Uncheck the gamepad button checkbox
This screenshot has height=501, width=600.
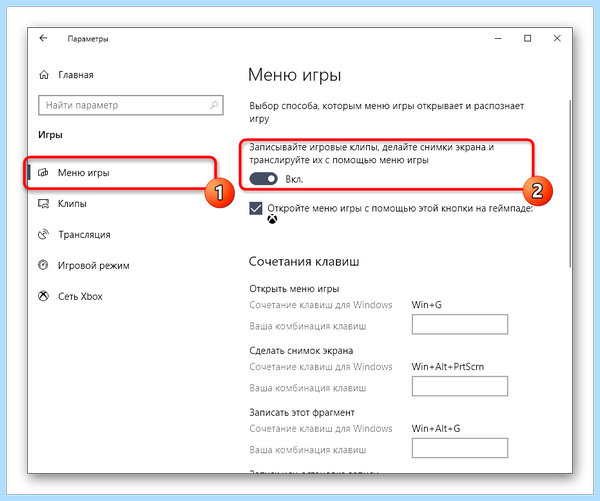pos(256,209)
